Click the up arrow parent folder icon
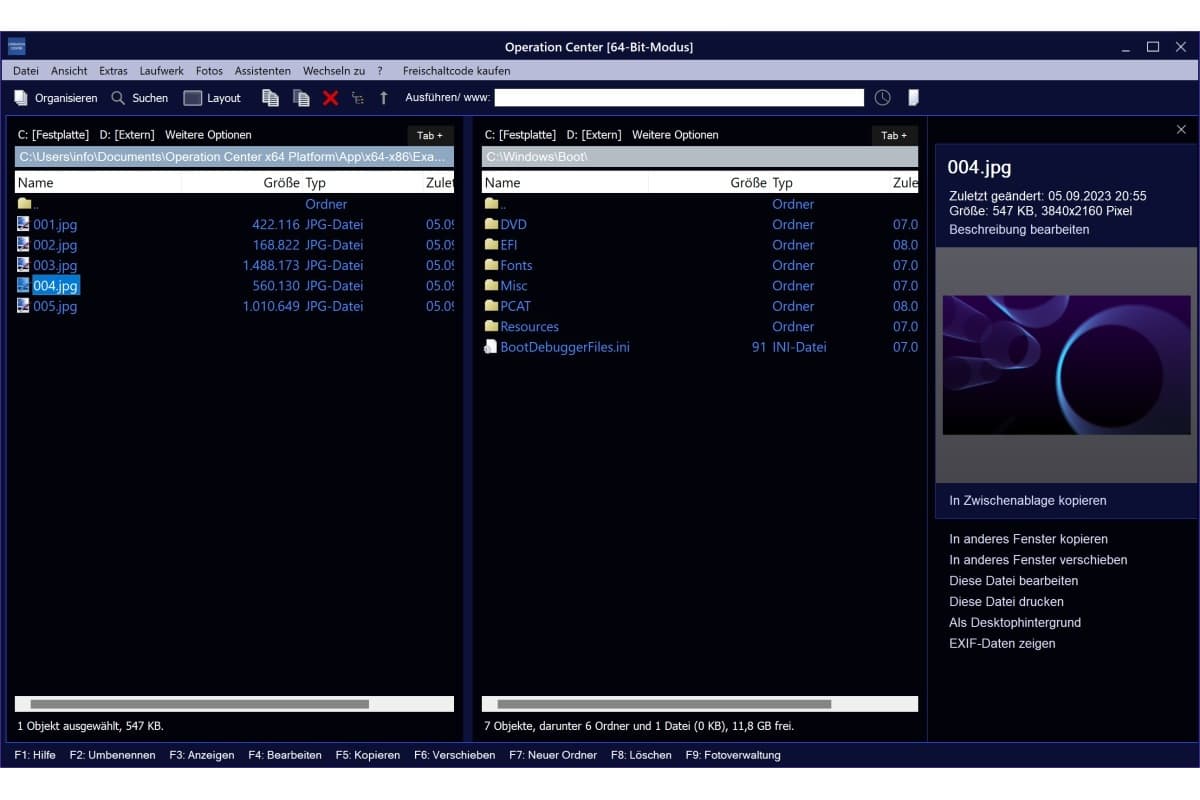The height and width of the screenshot is (800, 1200). tap(383, 98)
